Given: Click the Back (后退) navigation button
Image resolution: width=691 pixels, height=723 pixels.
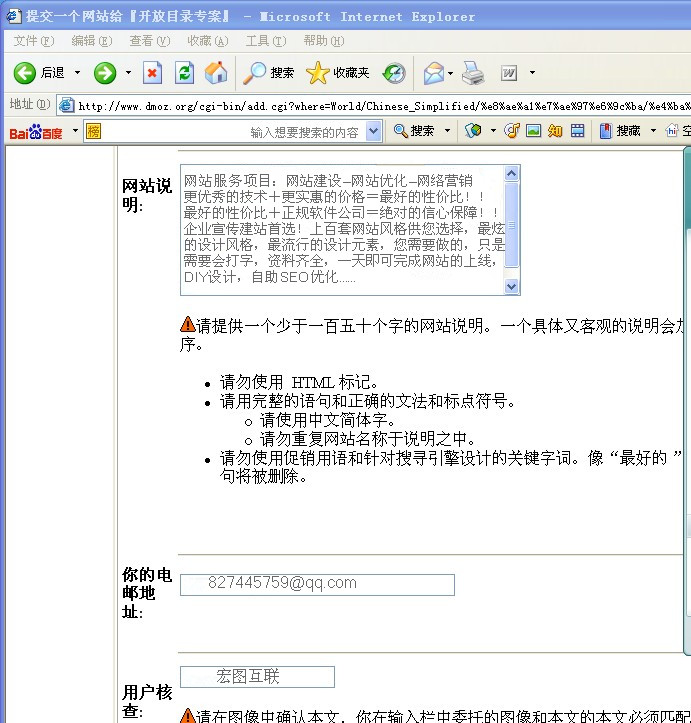Looking at the screenshot, I should tap(40, 73).
